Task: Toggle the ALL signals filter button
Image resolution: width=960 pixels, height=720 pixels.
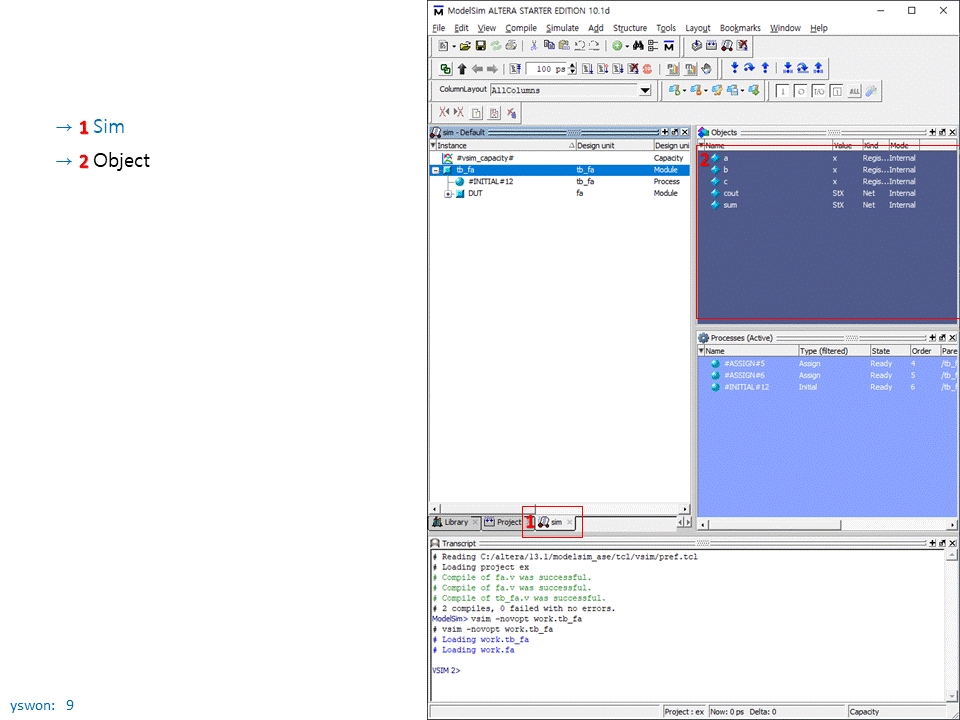Action: click(x=854, y=91)
